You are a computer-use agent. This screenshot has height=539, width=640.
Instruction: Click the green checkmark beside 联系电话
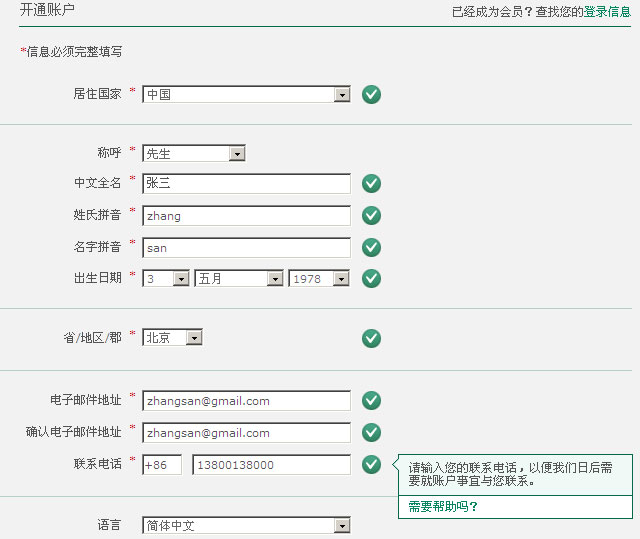tap(371, 464)
